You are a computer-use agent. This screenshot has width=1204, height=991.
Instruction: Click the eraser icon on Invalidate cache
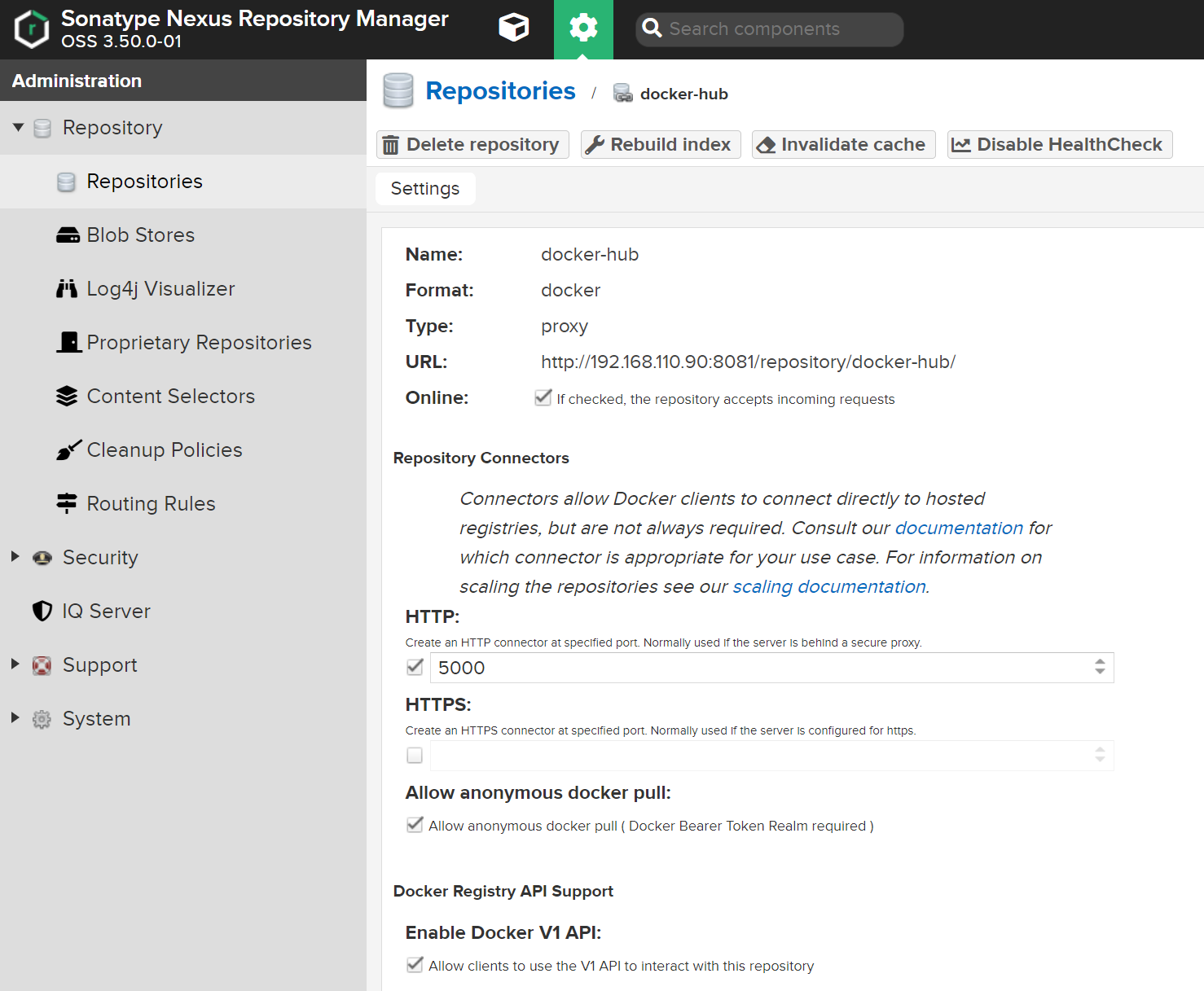tap(767, 145)
